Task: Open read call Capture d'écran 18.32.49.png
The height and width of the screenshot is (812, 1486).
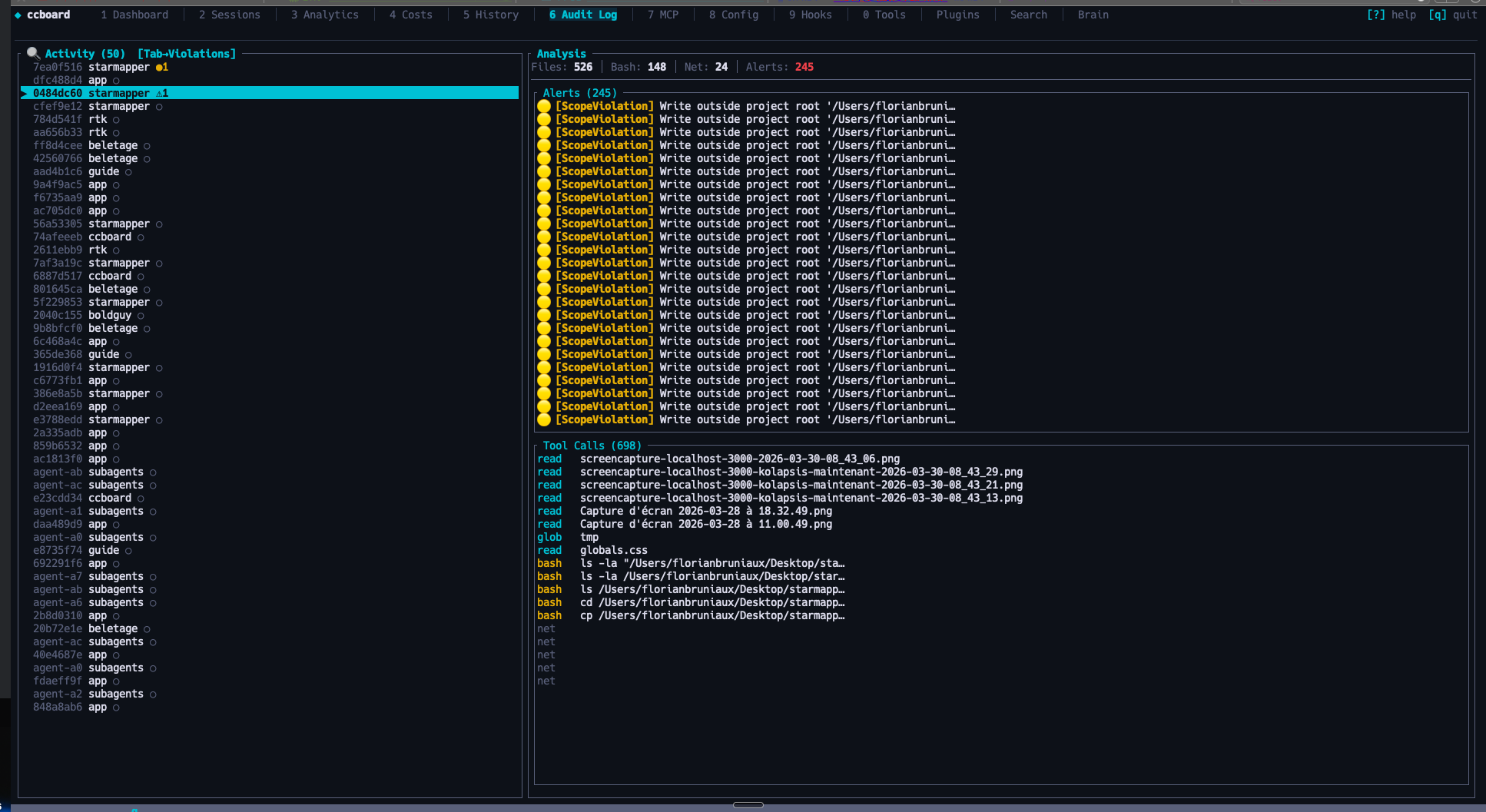Action: click(x=685, y=511)
